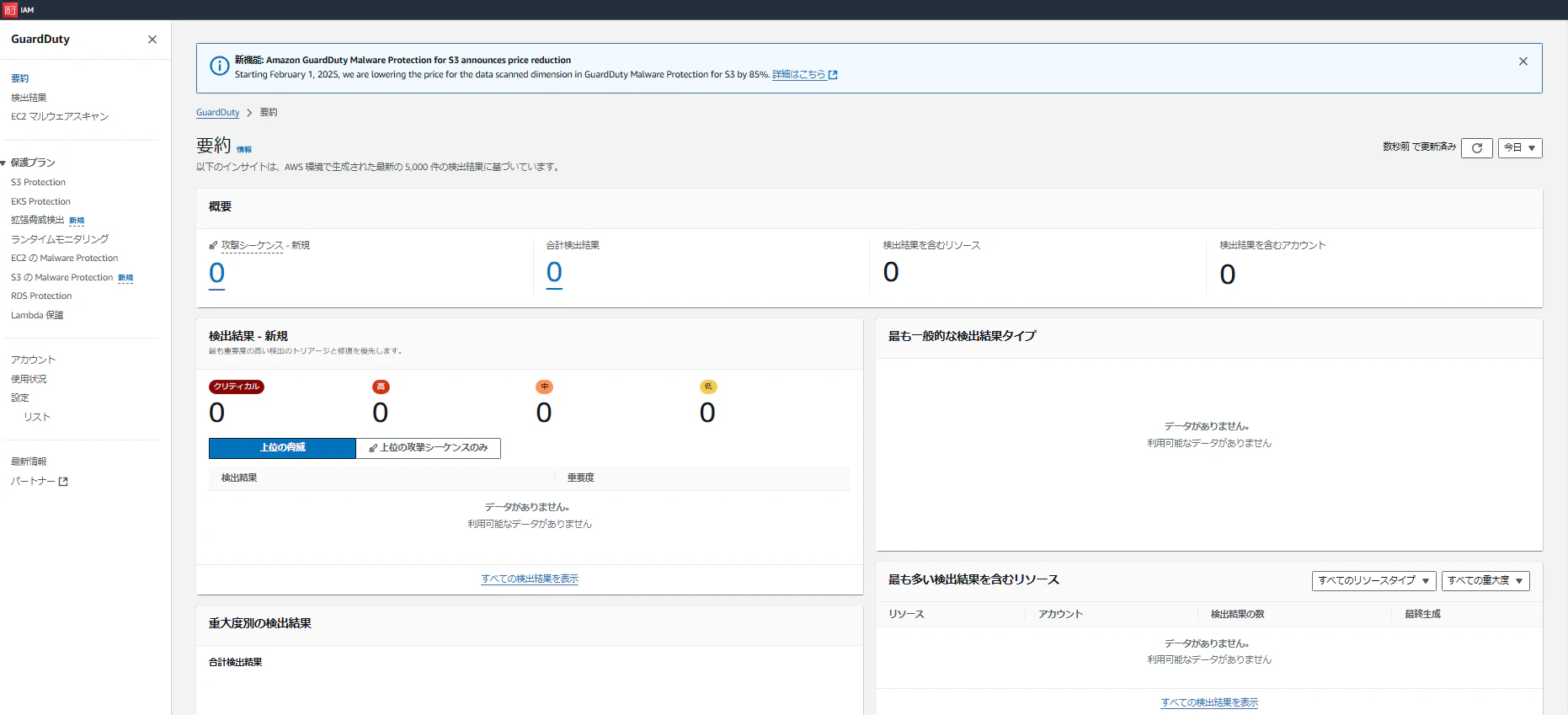Select the 上位の攻撃シーケンスのみ tab
This screenshot has height=715, width=1568.
(429, 448)
